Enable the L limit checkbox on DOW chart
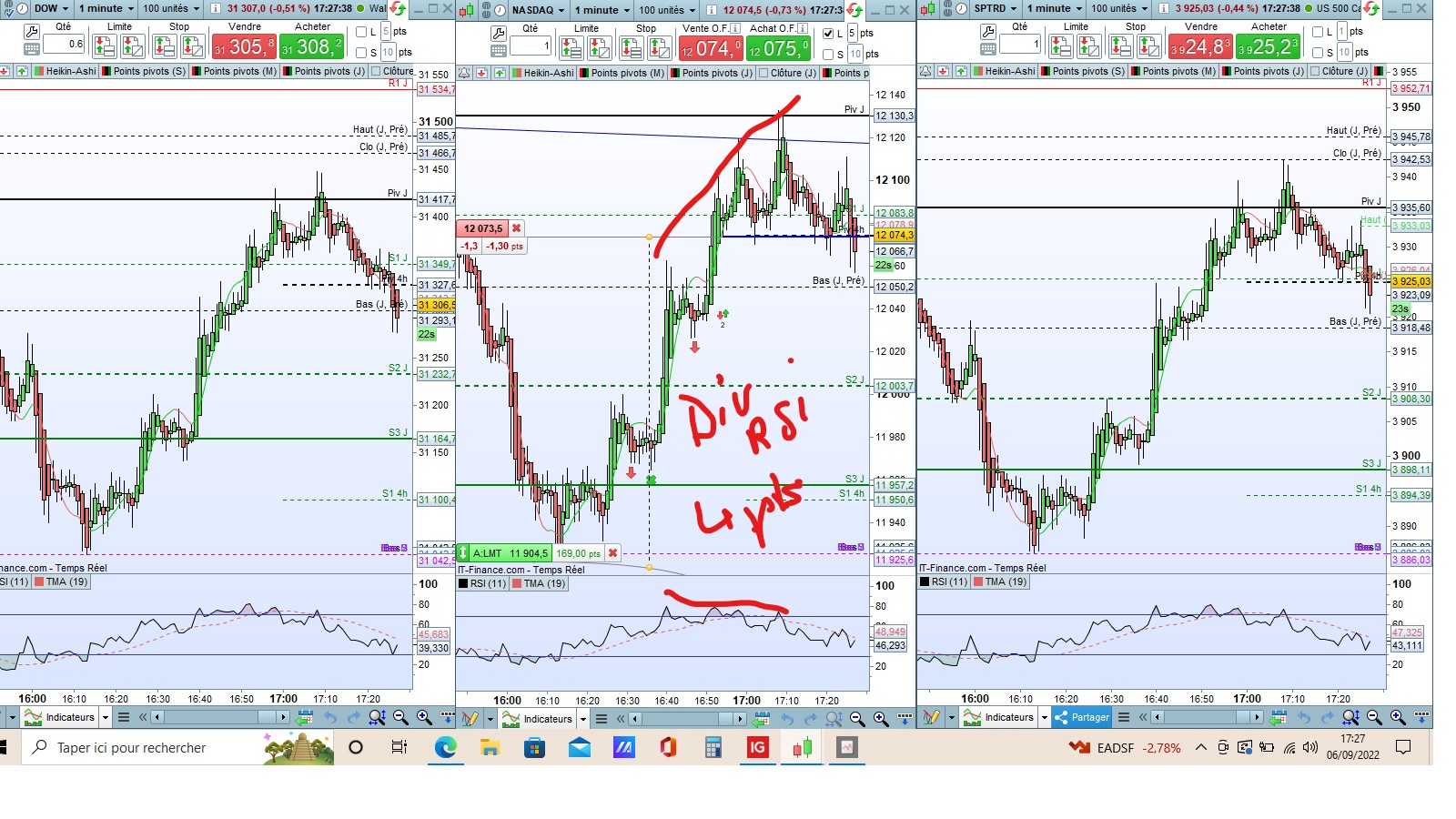Screen dimensions: 1456x819 (x=361, y=32)
